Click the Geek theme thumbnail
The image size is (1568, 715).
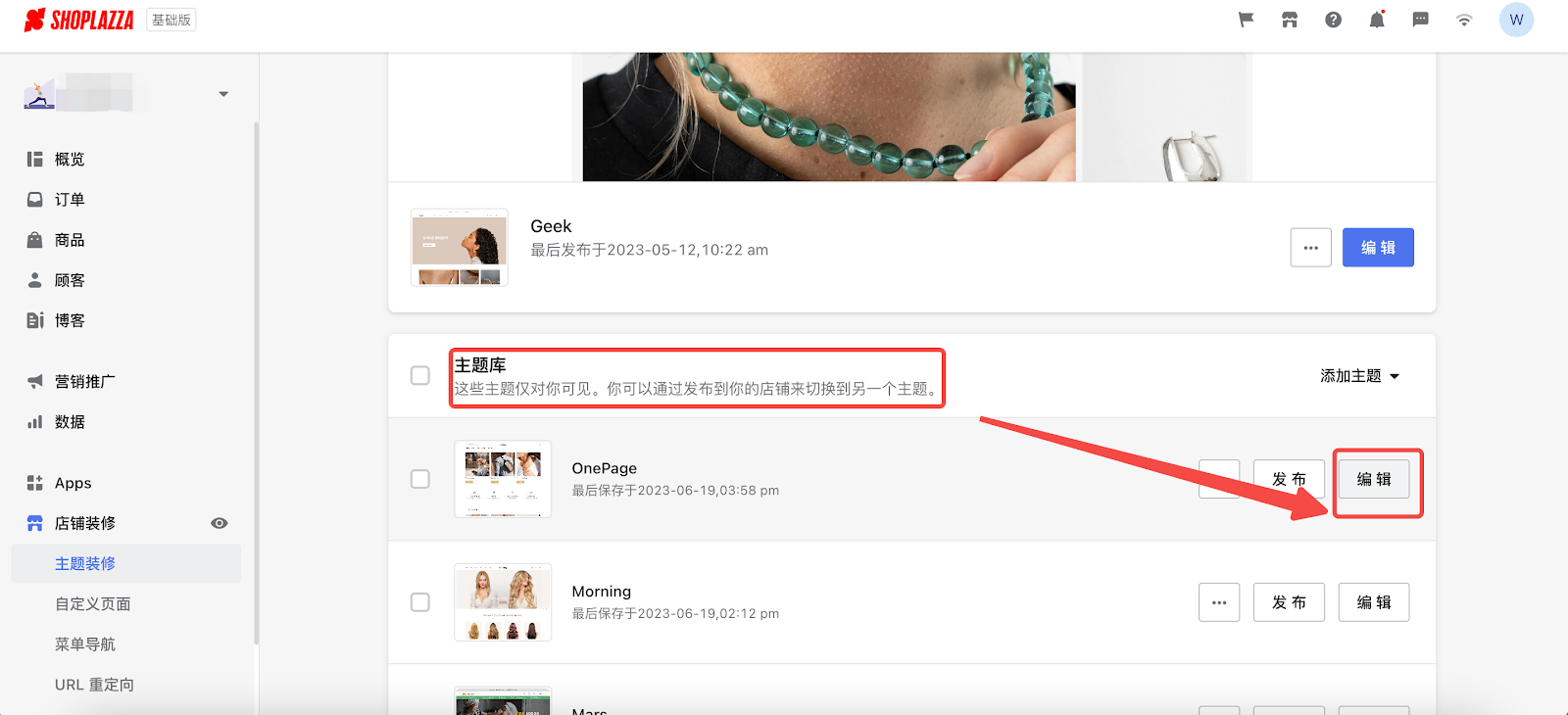(x=460, y=247)
